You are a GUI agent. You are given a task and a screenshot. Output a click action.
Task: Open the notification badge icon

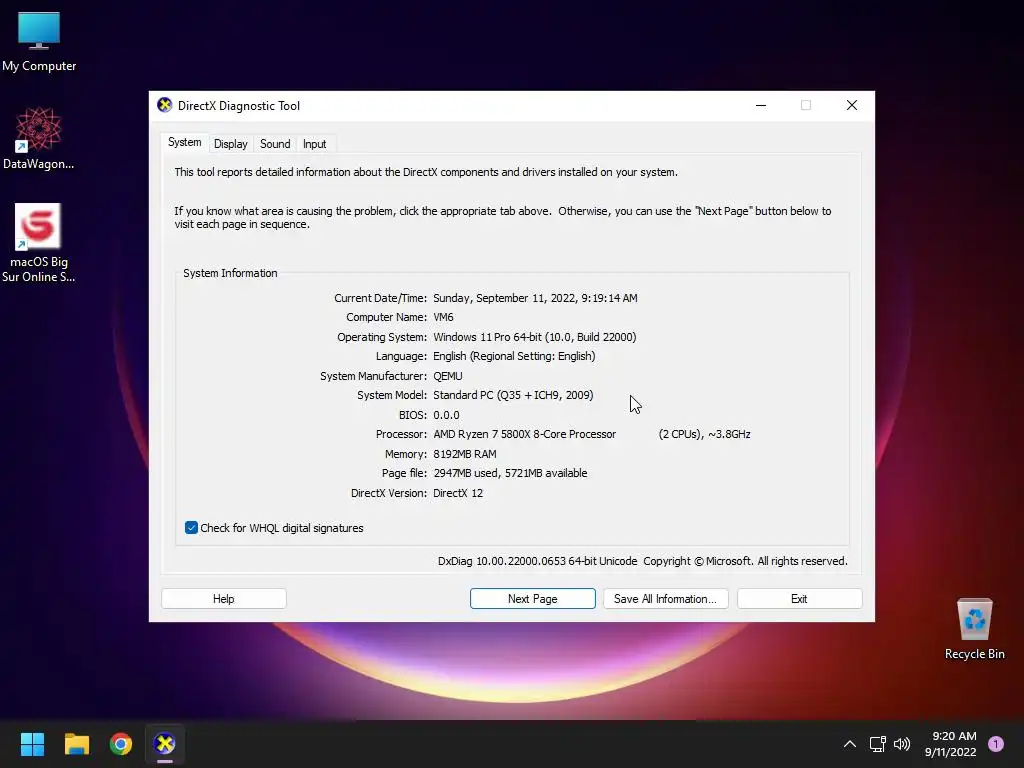[x=996, y=744]
